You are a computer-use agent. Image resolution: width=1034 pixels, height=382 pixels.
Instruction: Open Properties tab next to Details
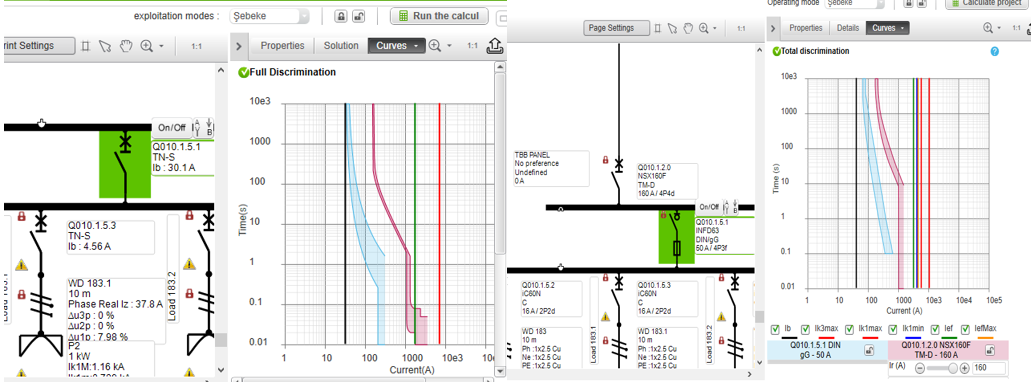coord(806,28)
